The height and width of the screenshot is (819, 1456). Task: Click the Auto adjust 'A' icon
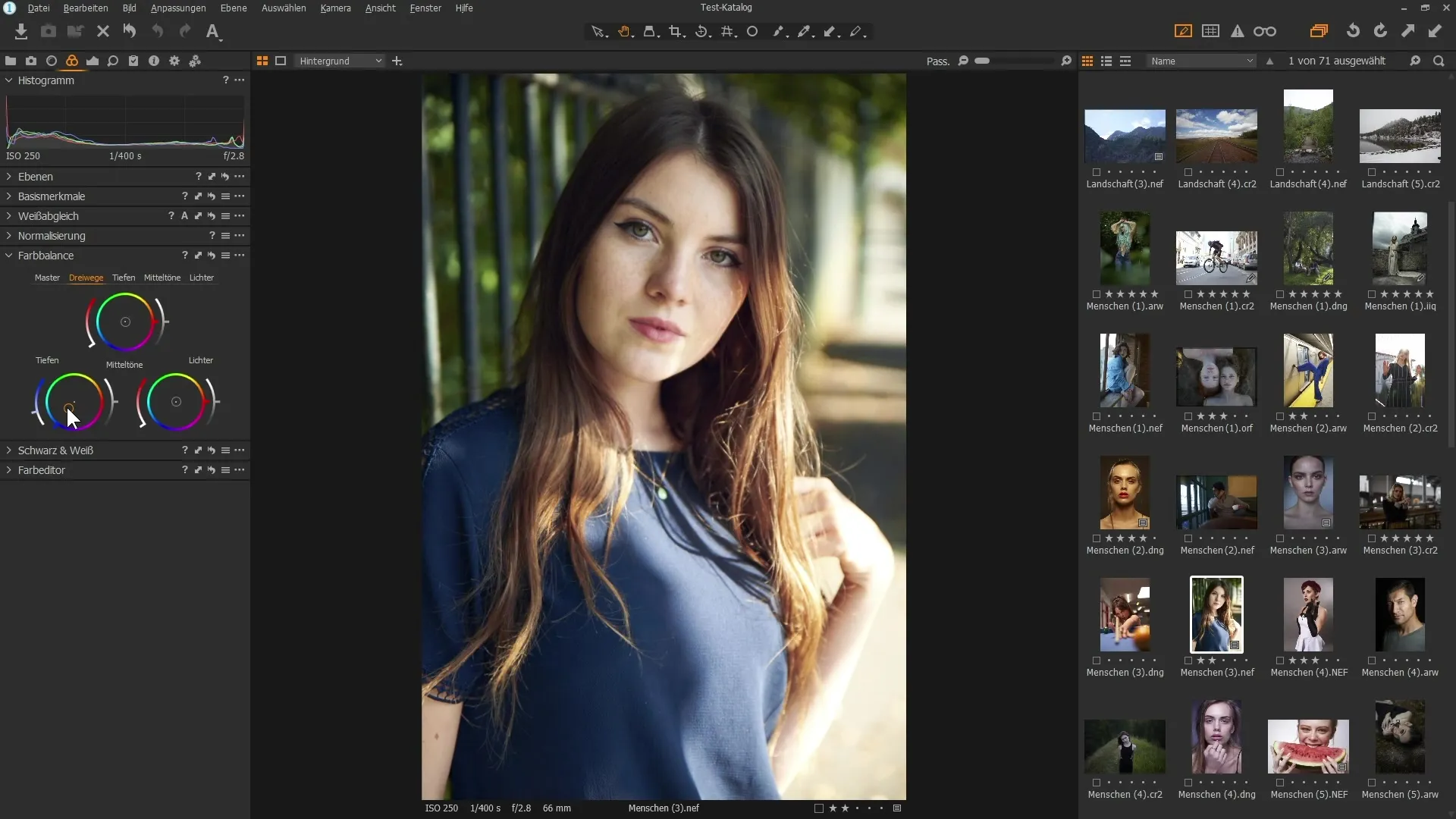click(213, 31)
